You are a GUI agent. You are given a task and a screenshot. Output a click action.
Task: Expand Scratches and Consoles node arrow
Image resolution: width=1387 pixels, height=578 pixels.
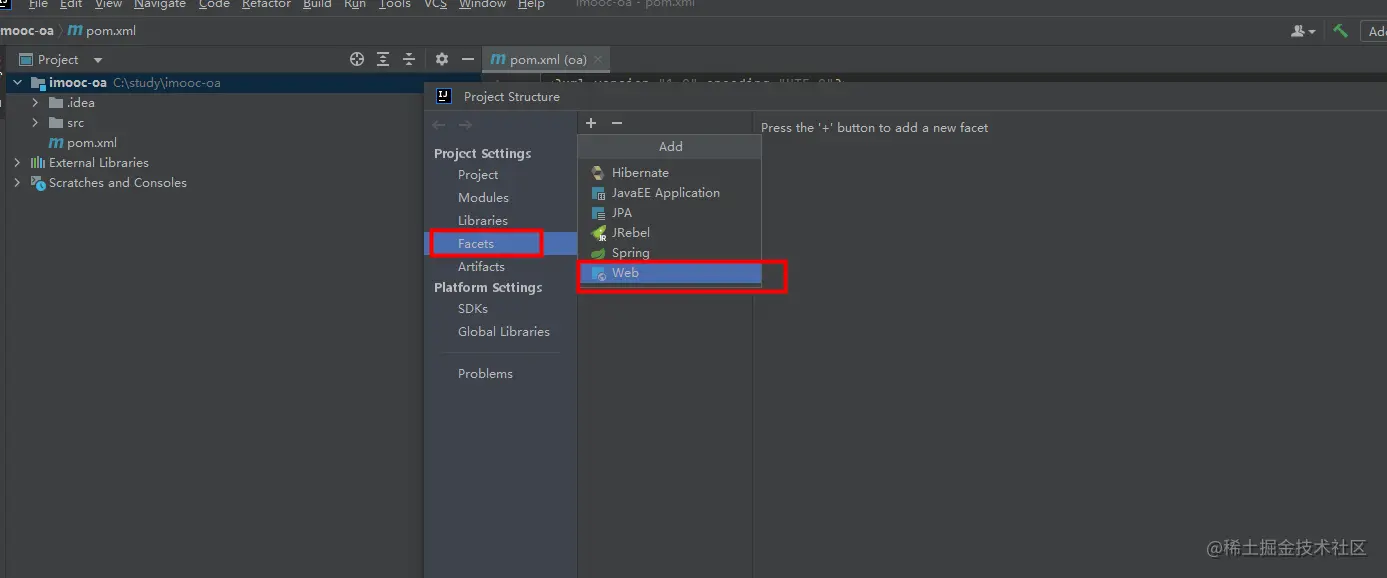point(17,183)
